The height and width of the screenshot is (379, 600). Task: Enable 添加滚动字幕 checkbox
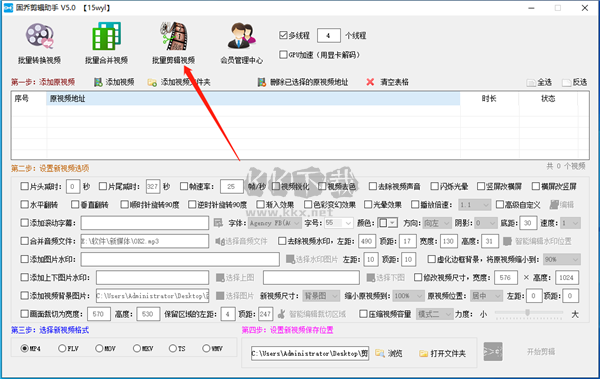click(x=24, y=222)
